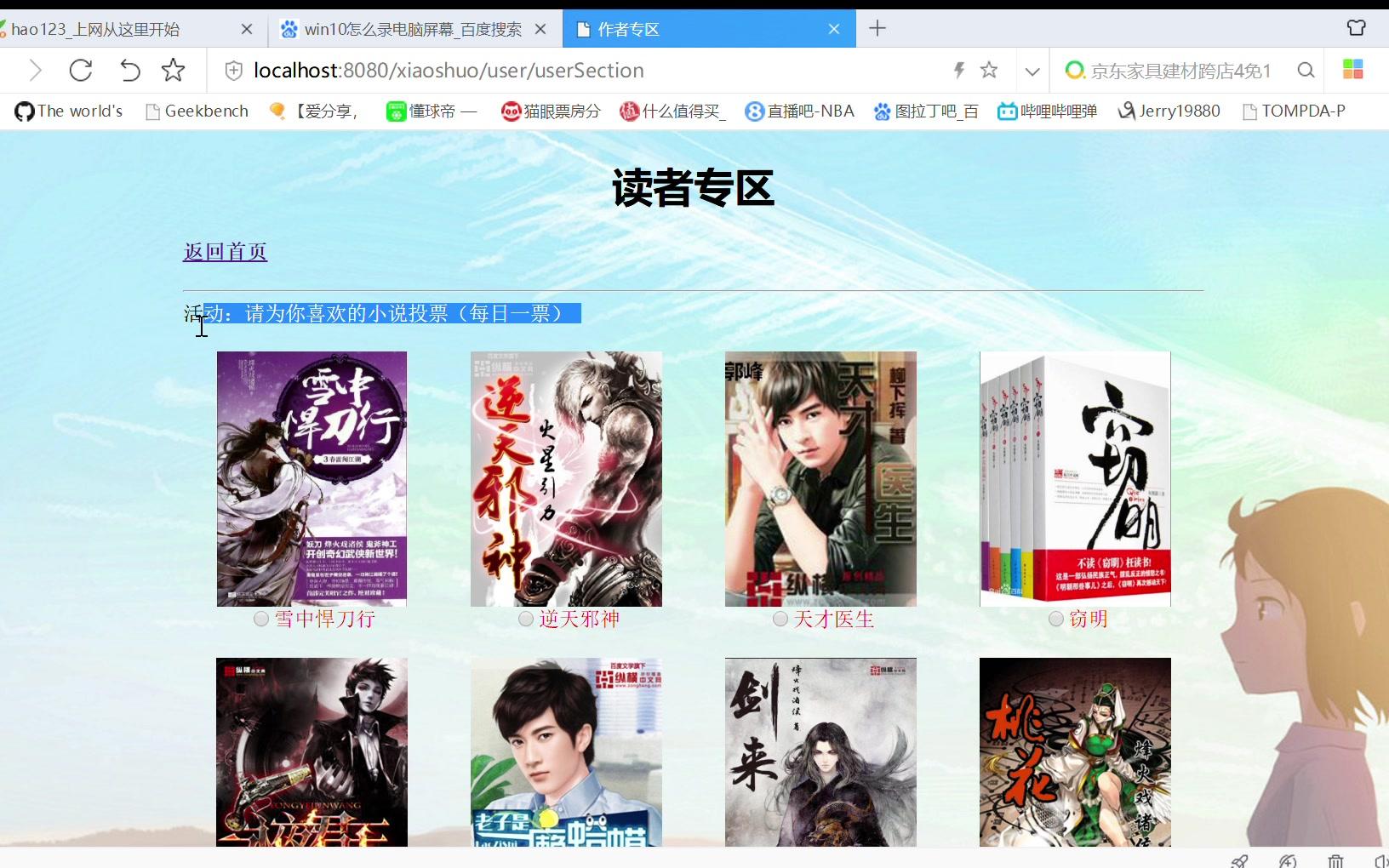This screenshot has height=868, width=1389.
Task: Click the 桃花 book cover
Action: pyautogui.click(x=1075, y=752)
